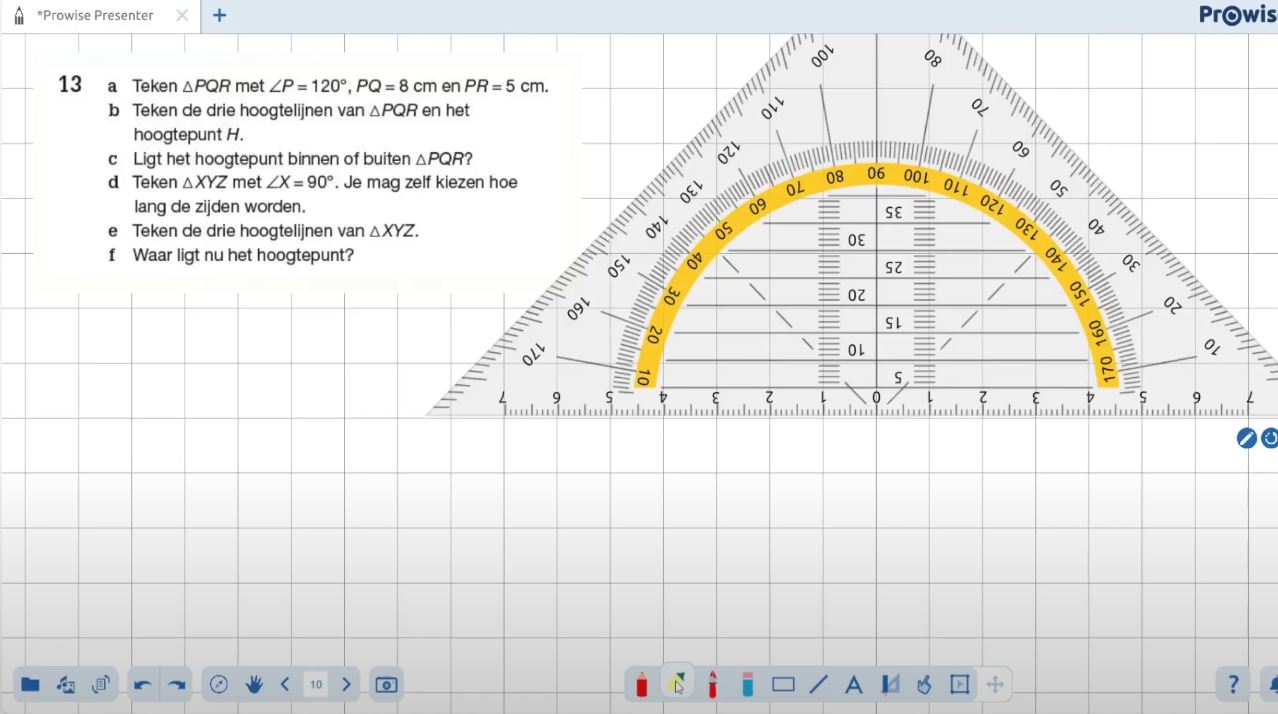Select the hand pan tool
This screenshot has height=714, width=1278.
point(254,685)
